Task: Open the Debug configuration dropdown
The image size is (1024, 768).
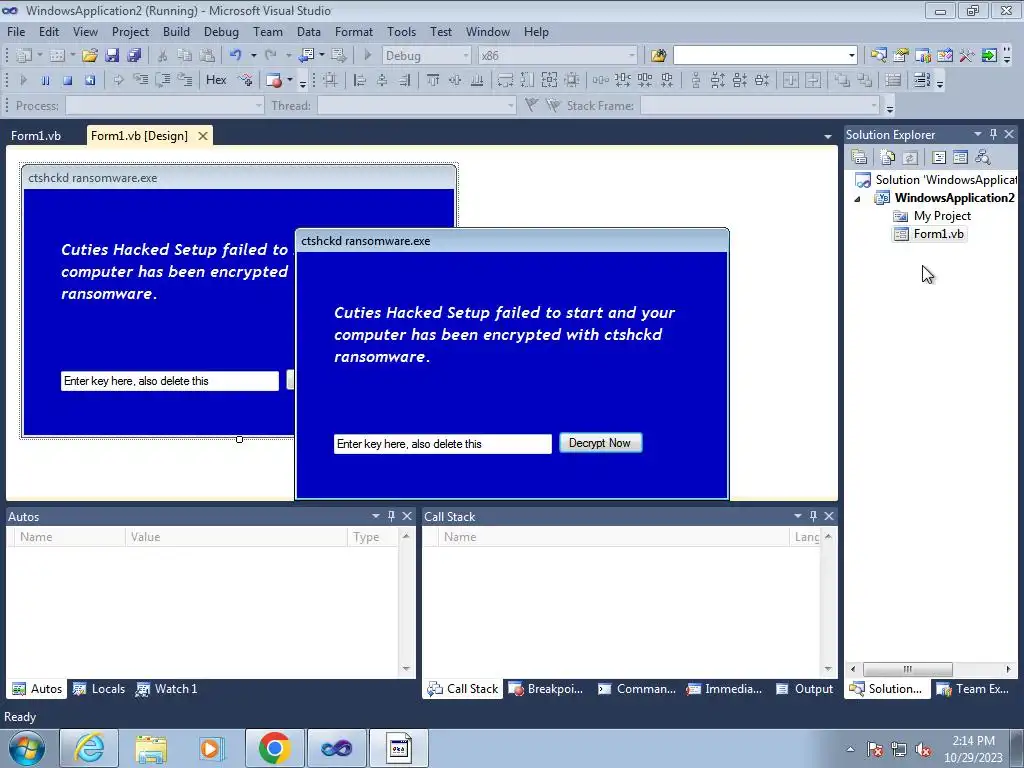Action: [x=466, y=56]
